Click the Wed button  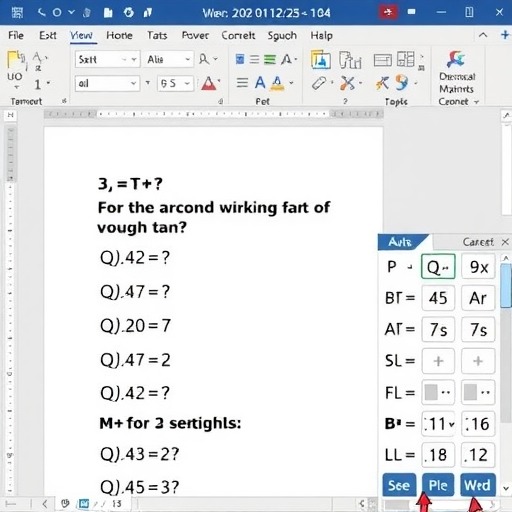click(x=478, y=485)
